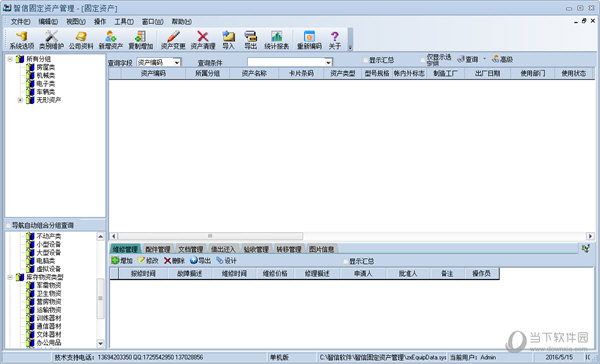The width and height of the screenshot is (600, 364).
Task: Click the 维修价格 column header
Action: point(275,274)
